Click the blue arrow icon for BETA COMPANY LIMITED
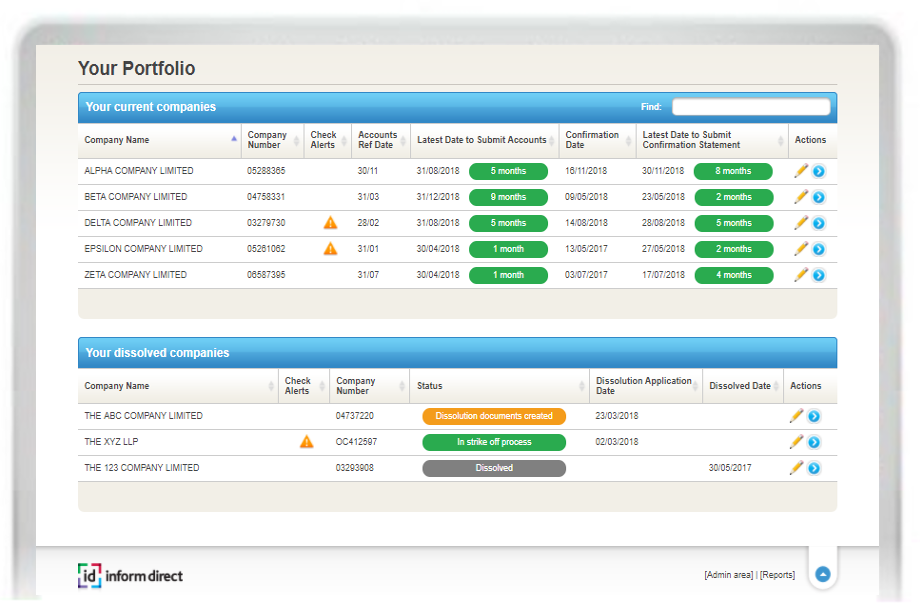Screen dimensions: 920x612 (x=818, y=197)
